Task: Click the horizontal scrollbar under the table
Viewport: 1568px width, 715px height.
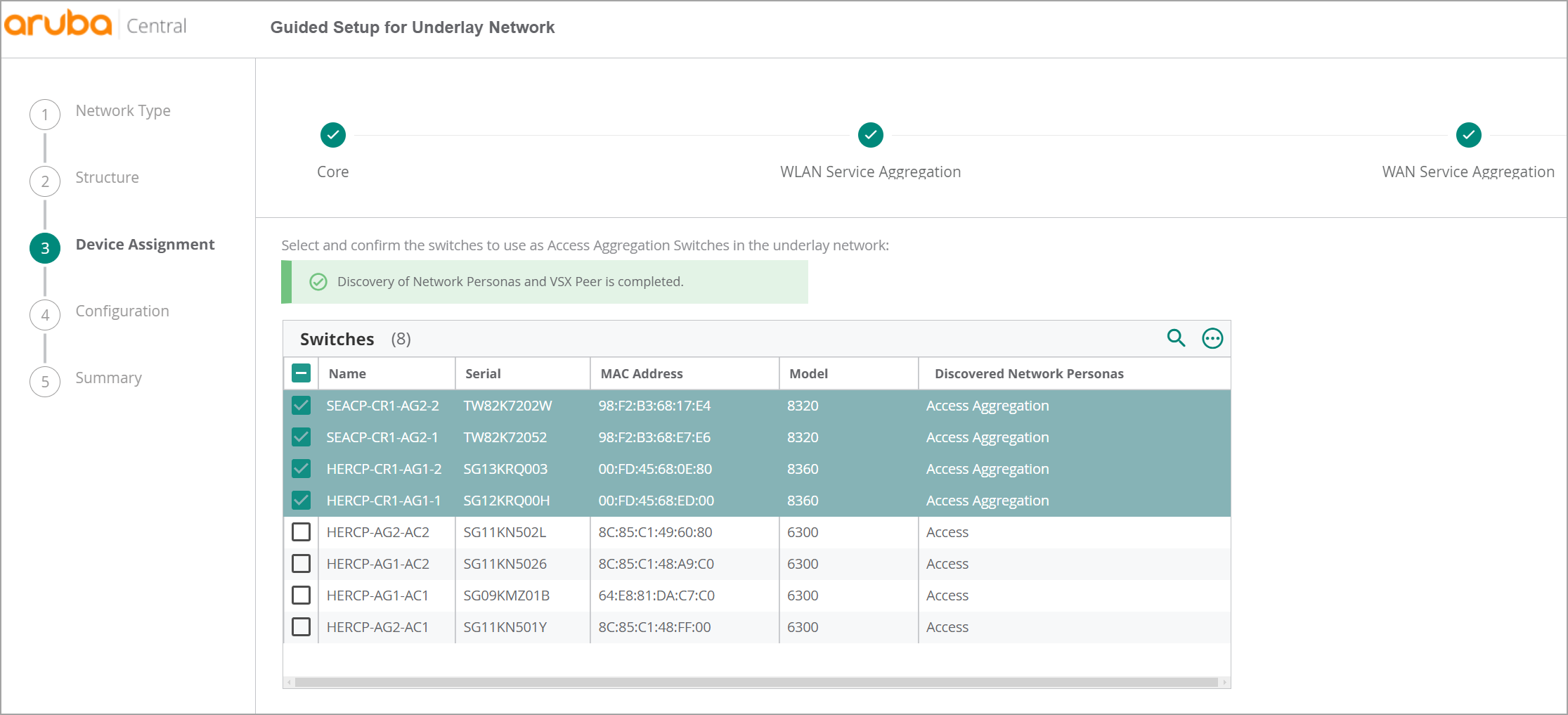Action: (x=756, y=682)
